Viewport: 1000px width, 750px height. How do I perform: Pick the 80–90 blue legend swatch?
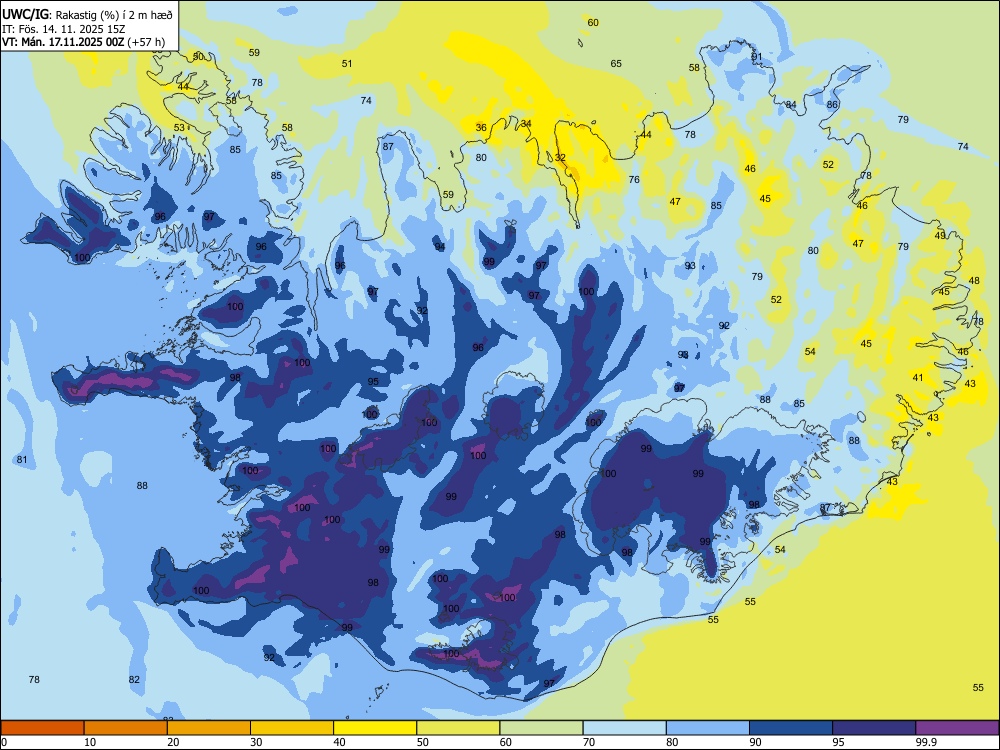click(708, 728)
